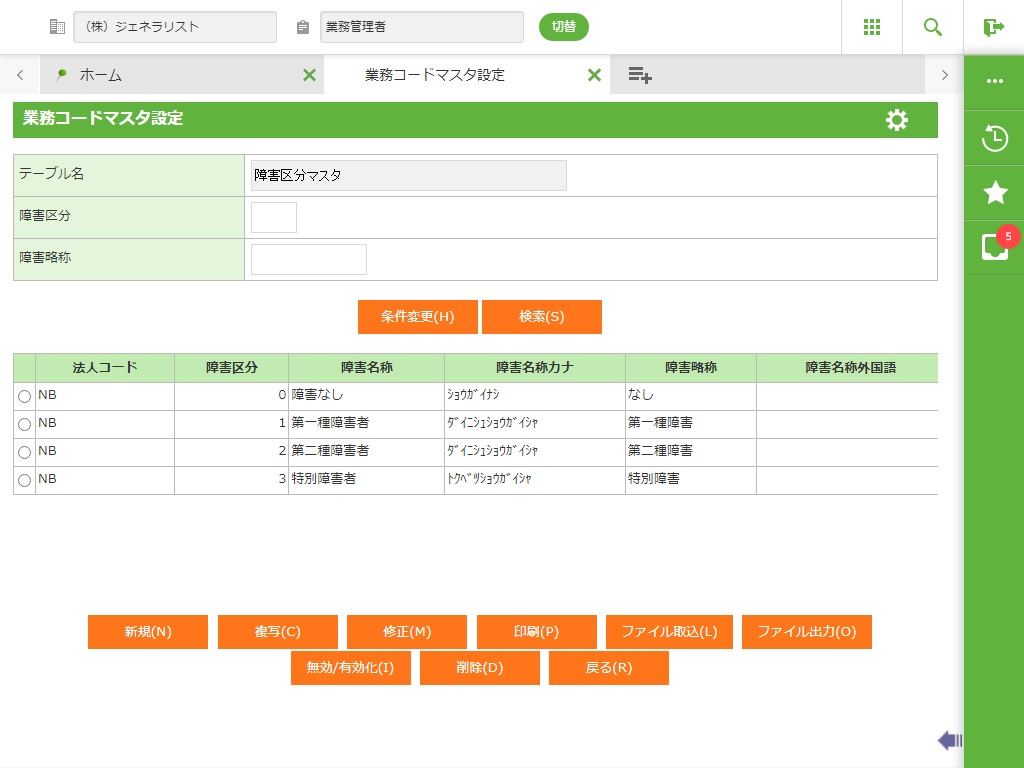Close the 業務コードマスタ設定 tab
1024x768 pixels.
pyautogui.click(x=594, y=75)
